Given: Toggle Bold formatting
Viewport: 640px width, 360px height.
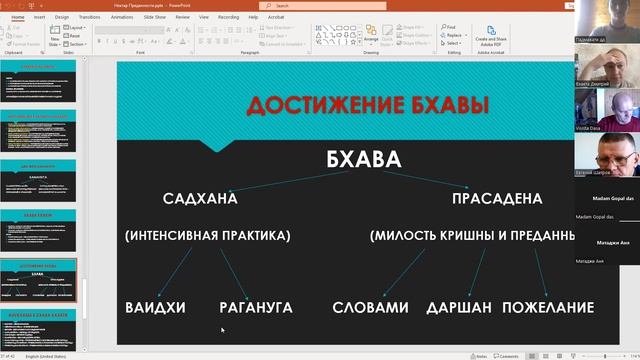Looking at the screenshot, I should [x=99, y=41].
